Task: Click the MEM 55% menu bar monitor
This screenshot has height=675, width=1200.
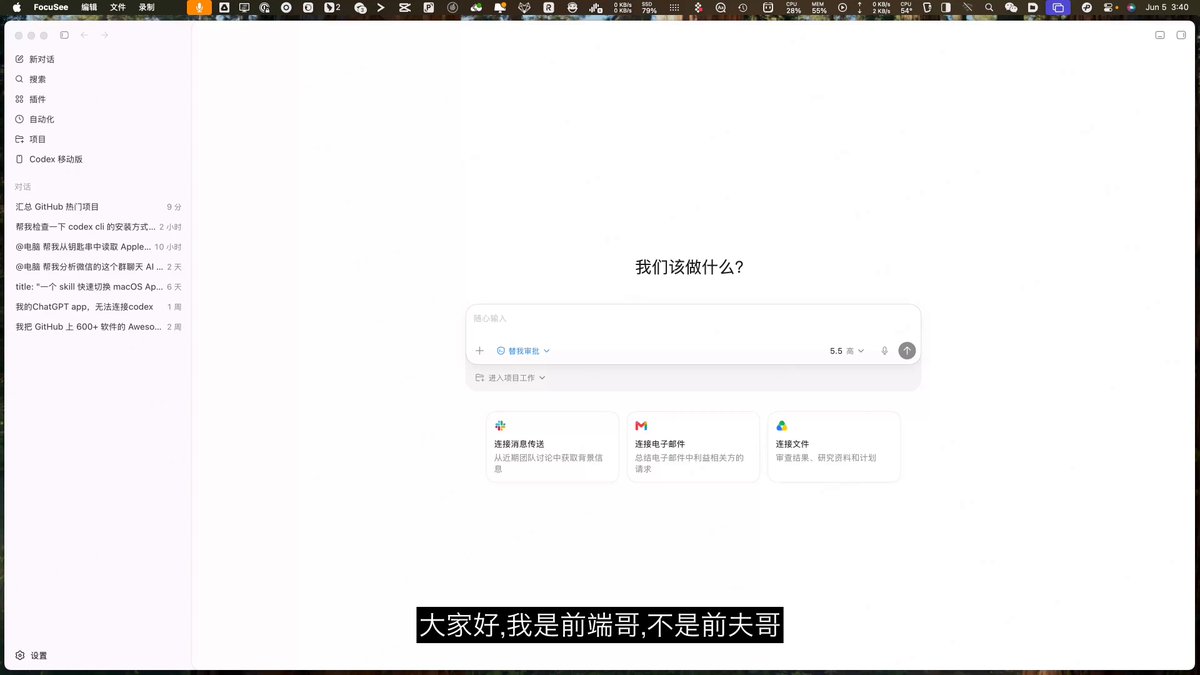Action: tap(819, 7)
